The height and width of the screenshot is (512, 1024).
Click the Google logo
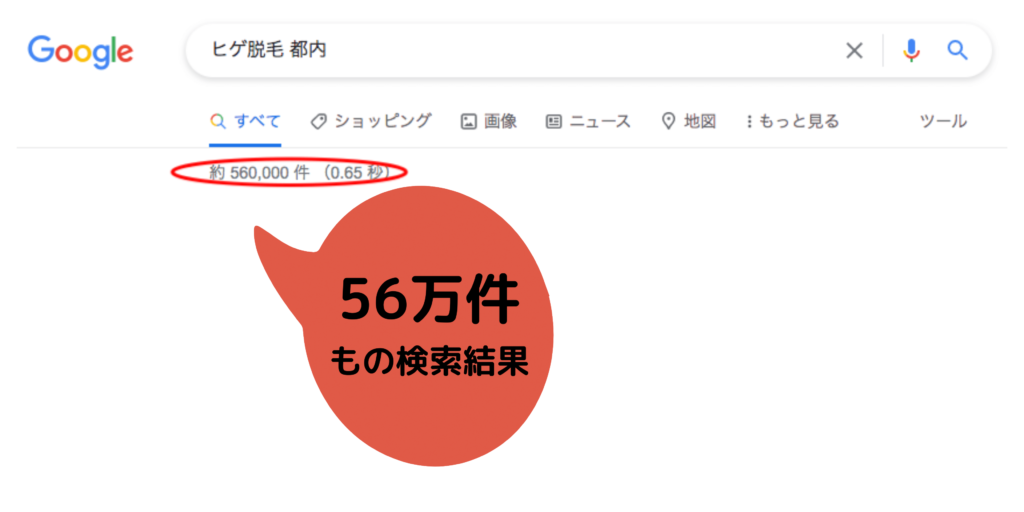click(x=80, y=52)
